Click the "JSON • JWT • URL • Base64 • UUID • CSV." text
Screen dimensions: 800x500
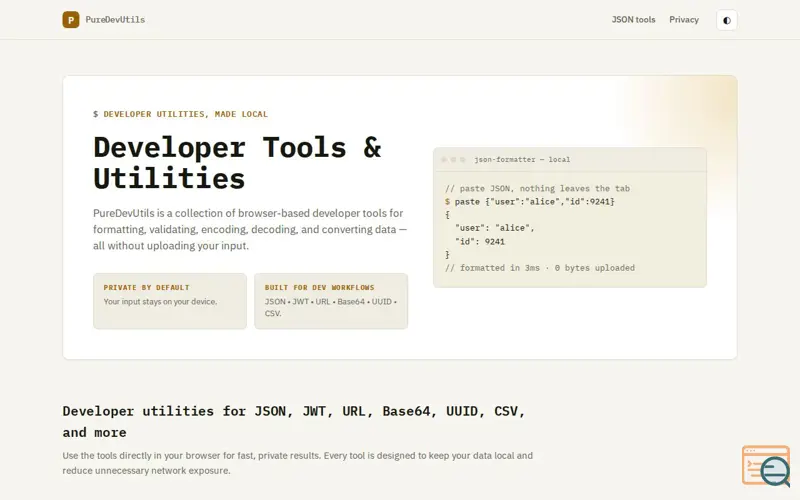[331, 307]
